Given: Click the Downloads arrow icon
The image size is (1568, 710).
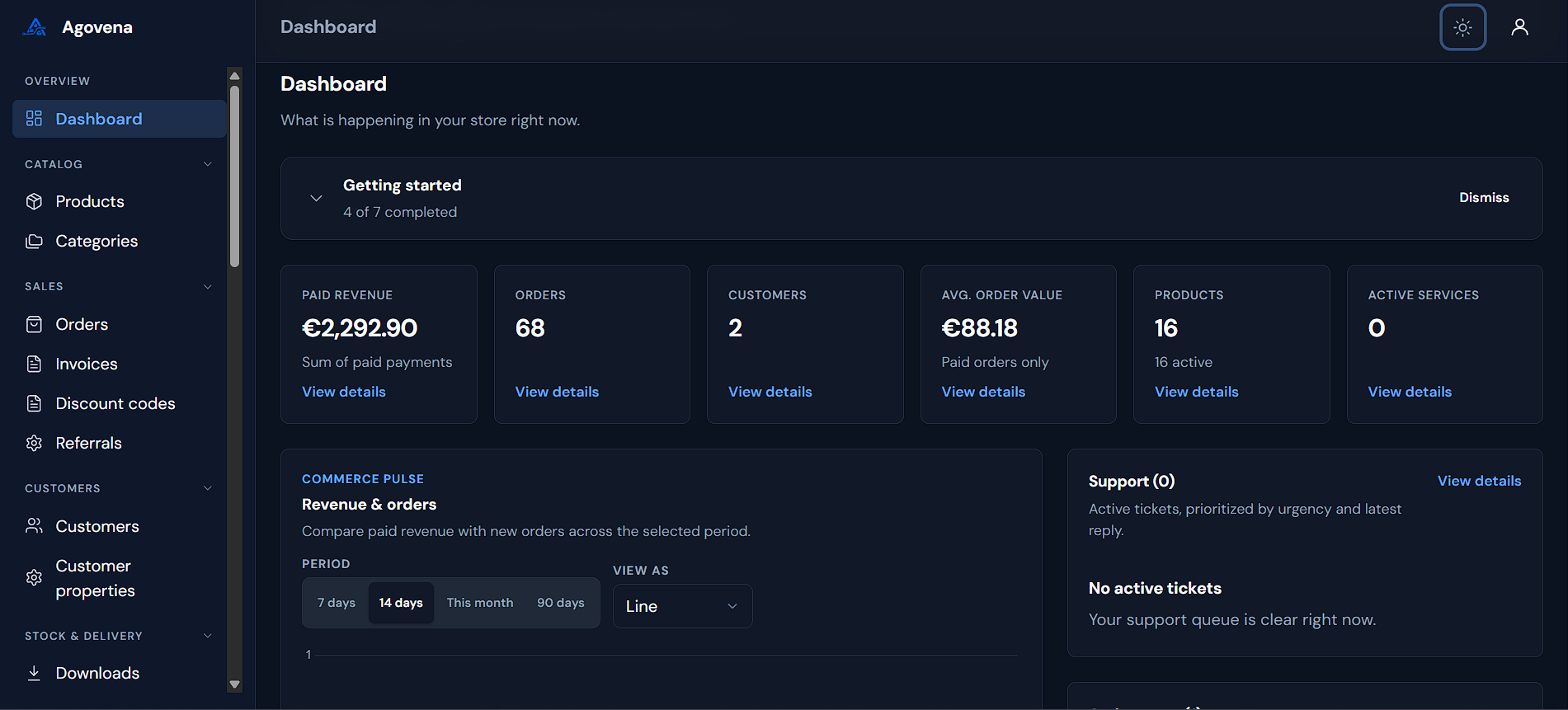Looking at the screenshot, I should click(x=34, y=673).
